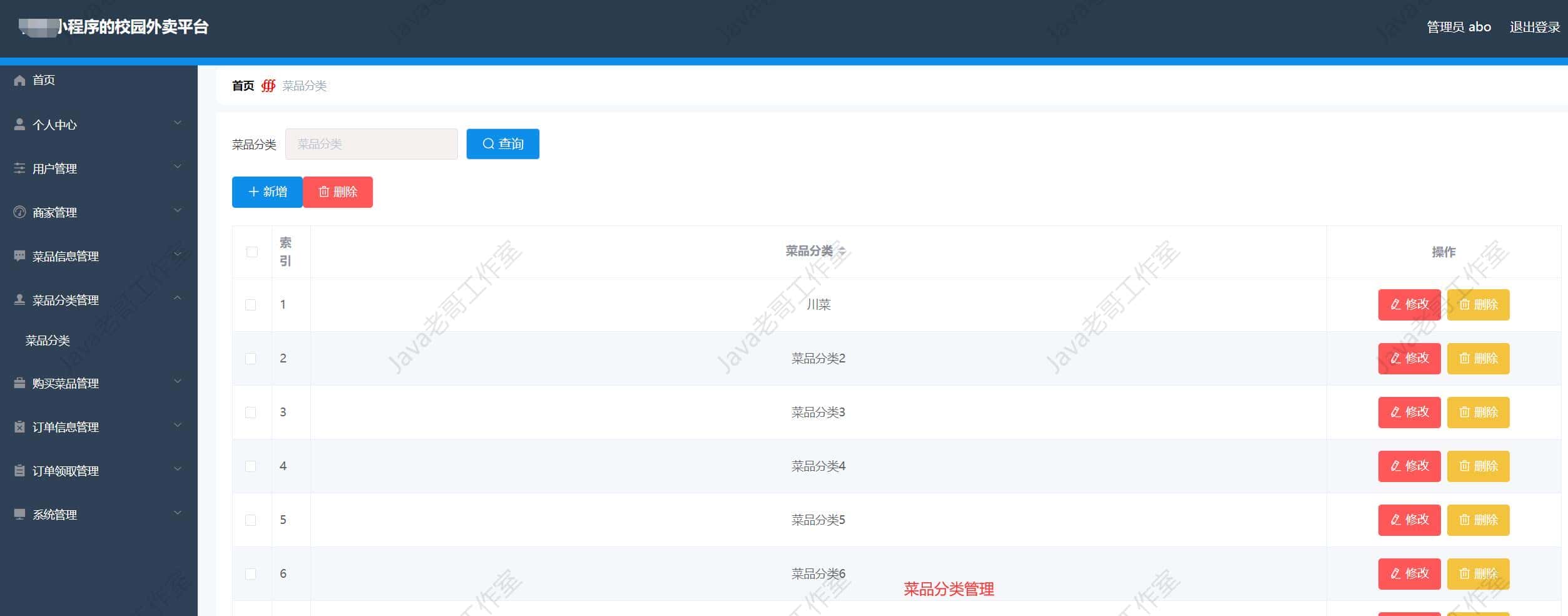Expand 系统管理 menu with its chevron
This screenshot has width=1568, height=616.
(178, 513)
